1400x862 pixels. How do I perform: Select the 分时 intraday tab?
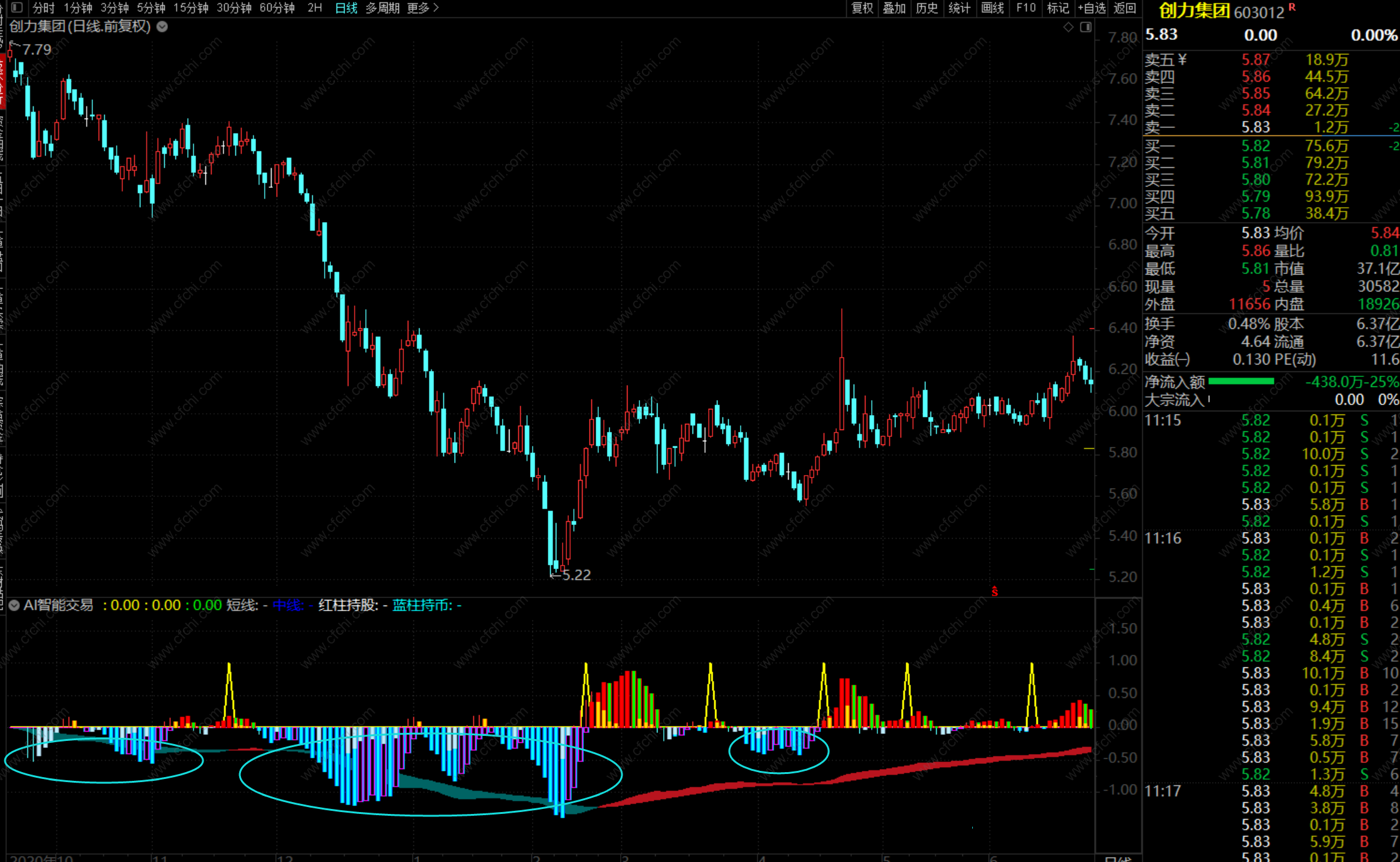click(44, 7)
